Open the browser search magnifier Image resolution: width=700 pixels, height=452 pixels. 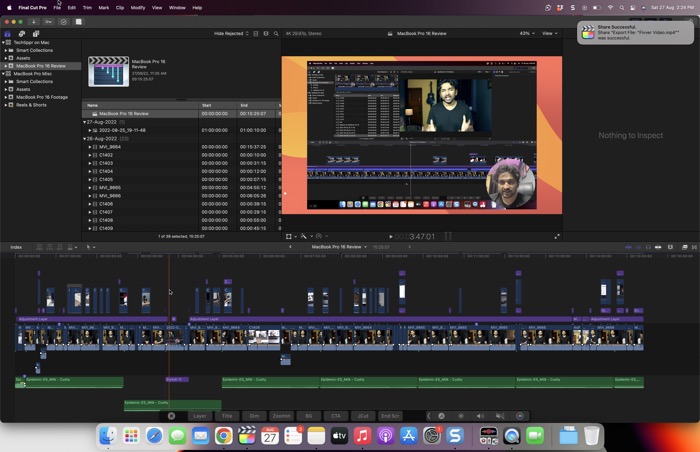click(x=276, y=33)
